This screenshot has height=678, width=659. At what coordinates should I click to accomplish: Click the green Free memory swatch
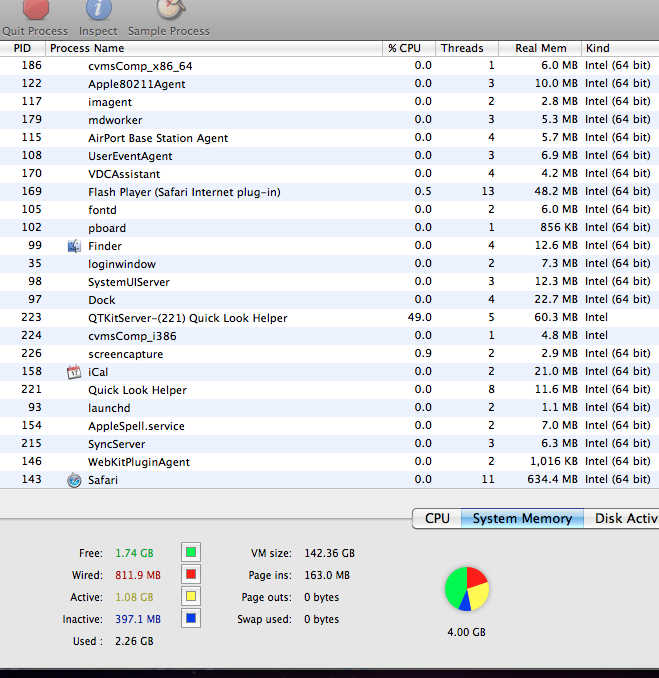[x=191, y=552]
